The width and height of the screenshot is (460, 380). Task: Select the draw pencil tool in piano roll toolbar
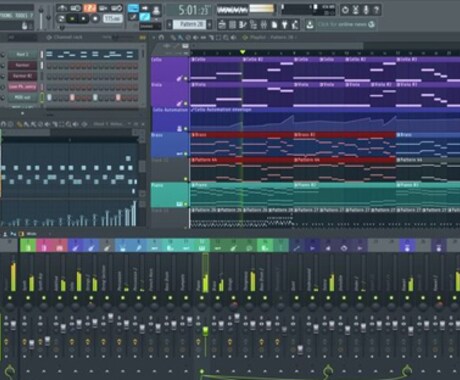19,124
